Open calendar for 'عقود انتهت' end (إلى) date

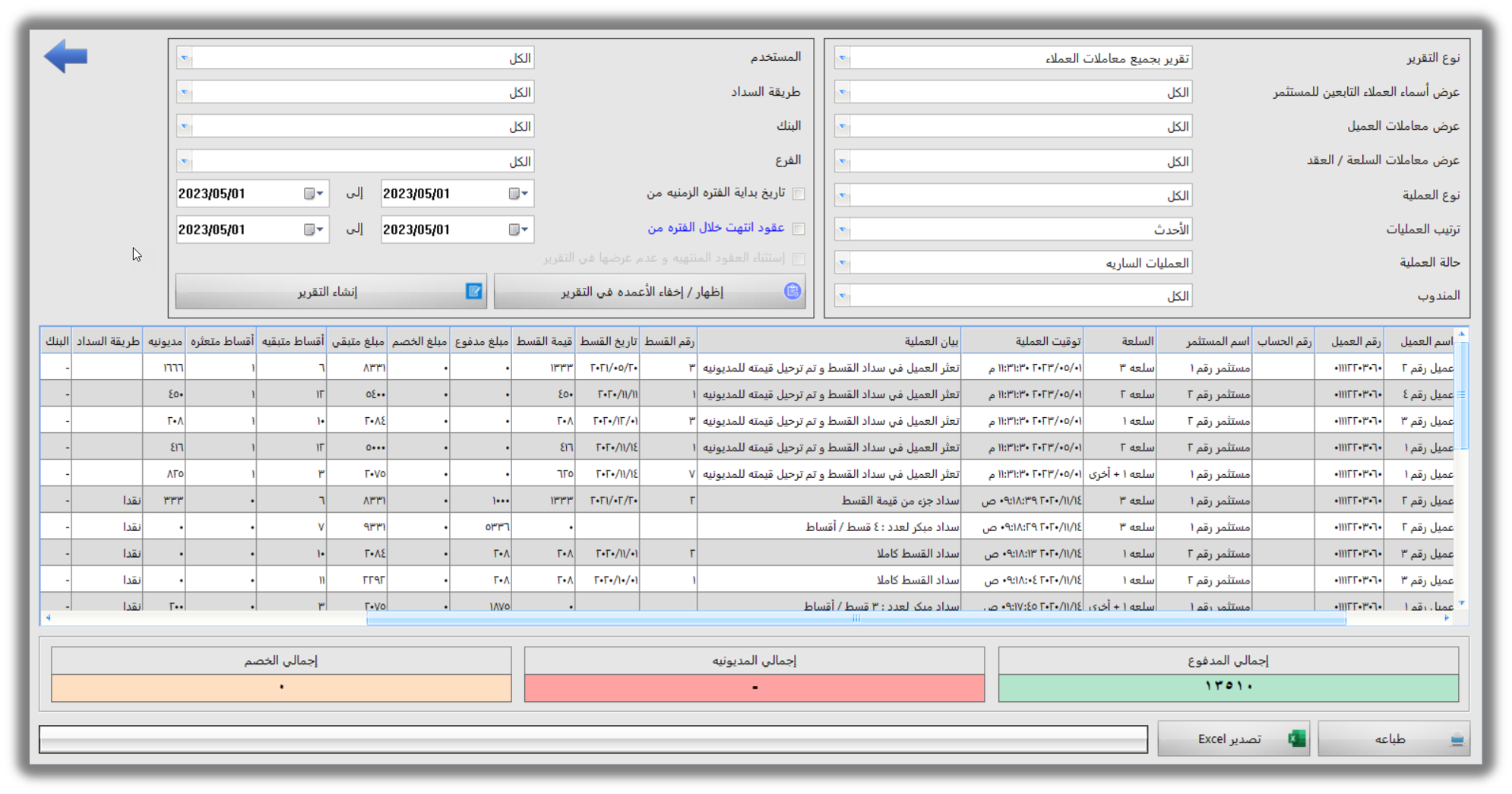[314, 229]
